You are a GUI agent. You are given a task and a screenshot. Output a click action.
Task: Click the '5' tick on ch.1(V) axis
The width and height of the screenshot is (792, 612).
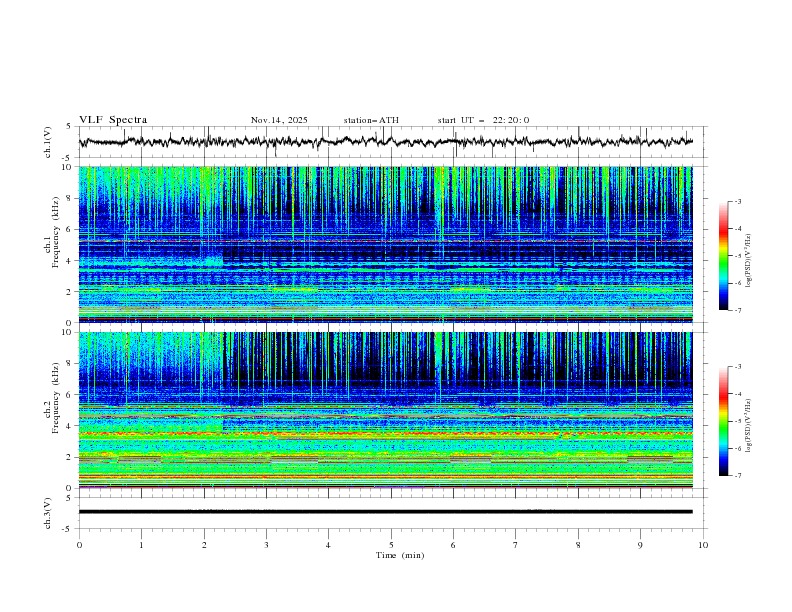coord(69,127)
